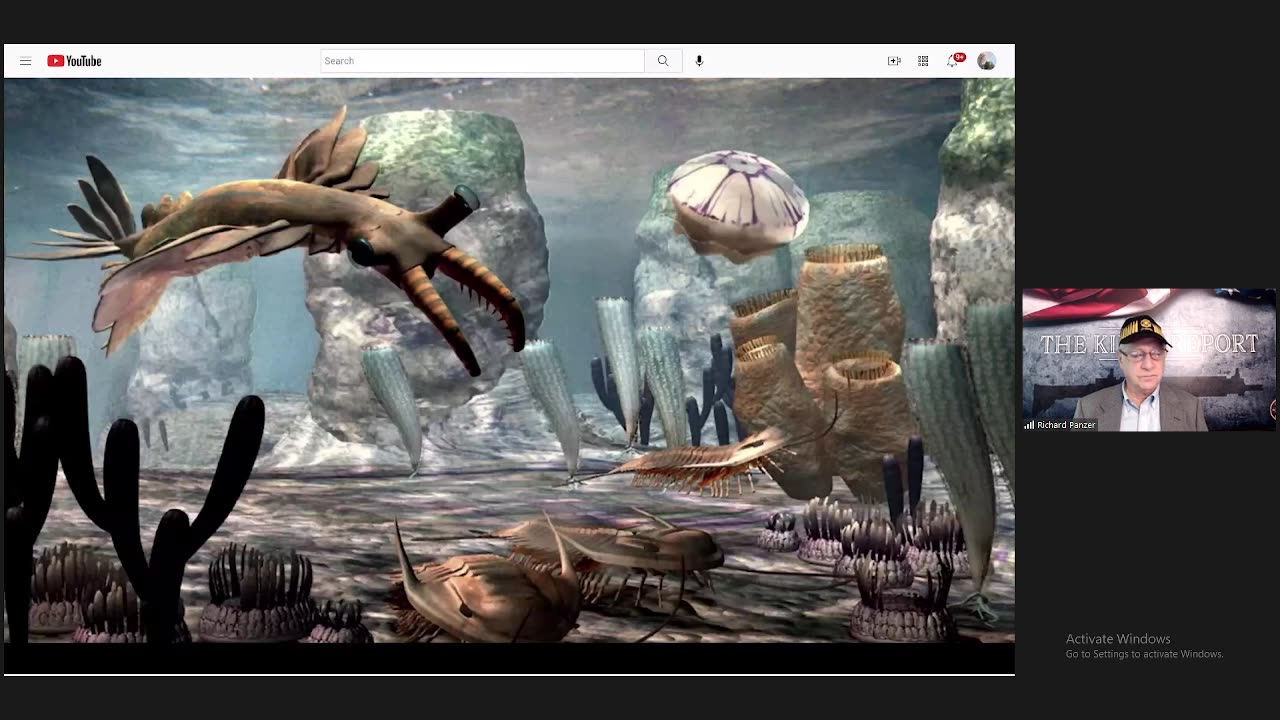The image size is (1280, 720).
Task: Open the YouTube apps grid icon
Action: tap(923, 61)
